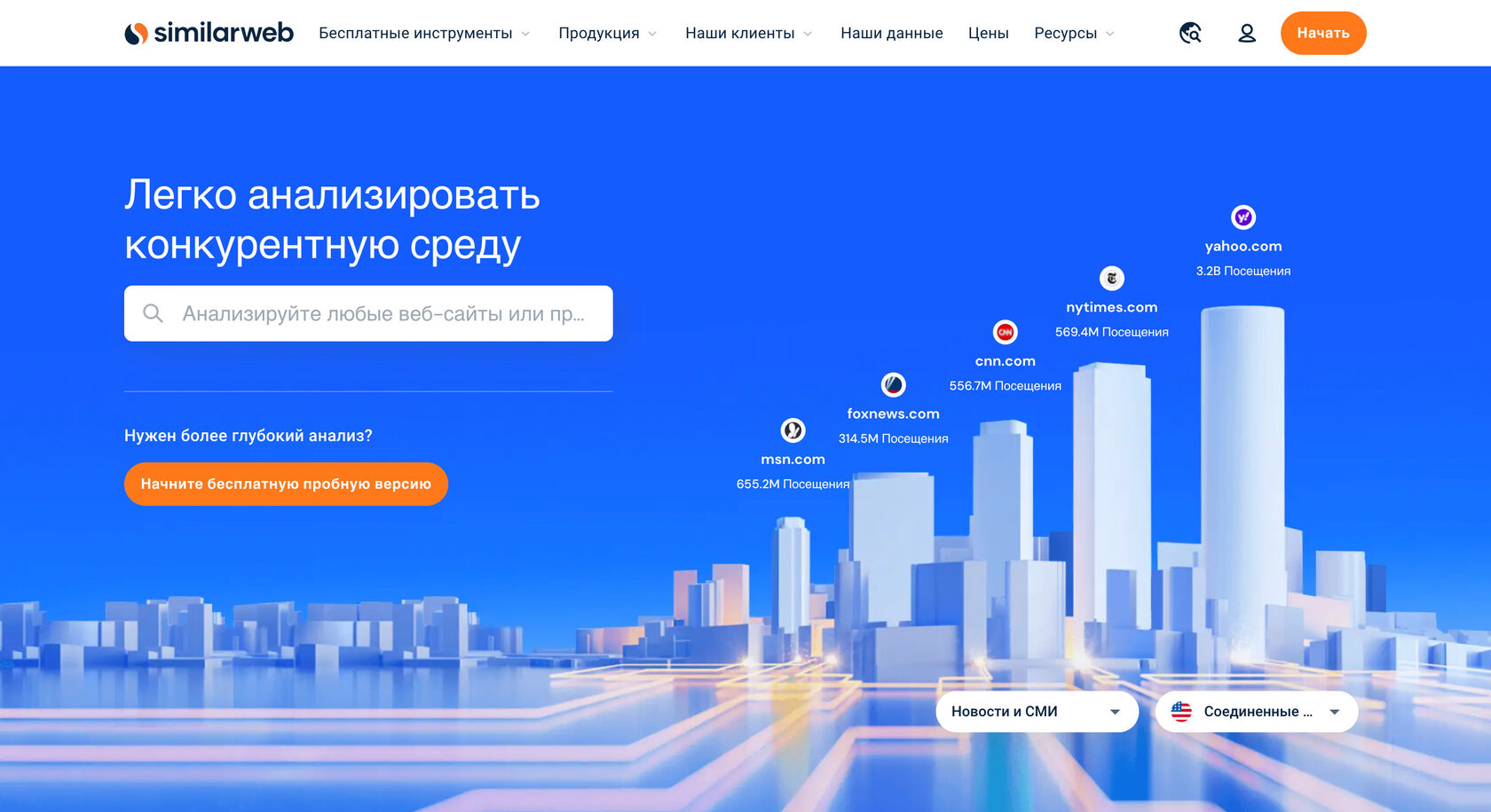Screen dimensions: 1491x812
Task: Focus the website analysis search field
Action: pyautogui.click(x=368, y=313)
